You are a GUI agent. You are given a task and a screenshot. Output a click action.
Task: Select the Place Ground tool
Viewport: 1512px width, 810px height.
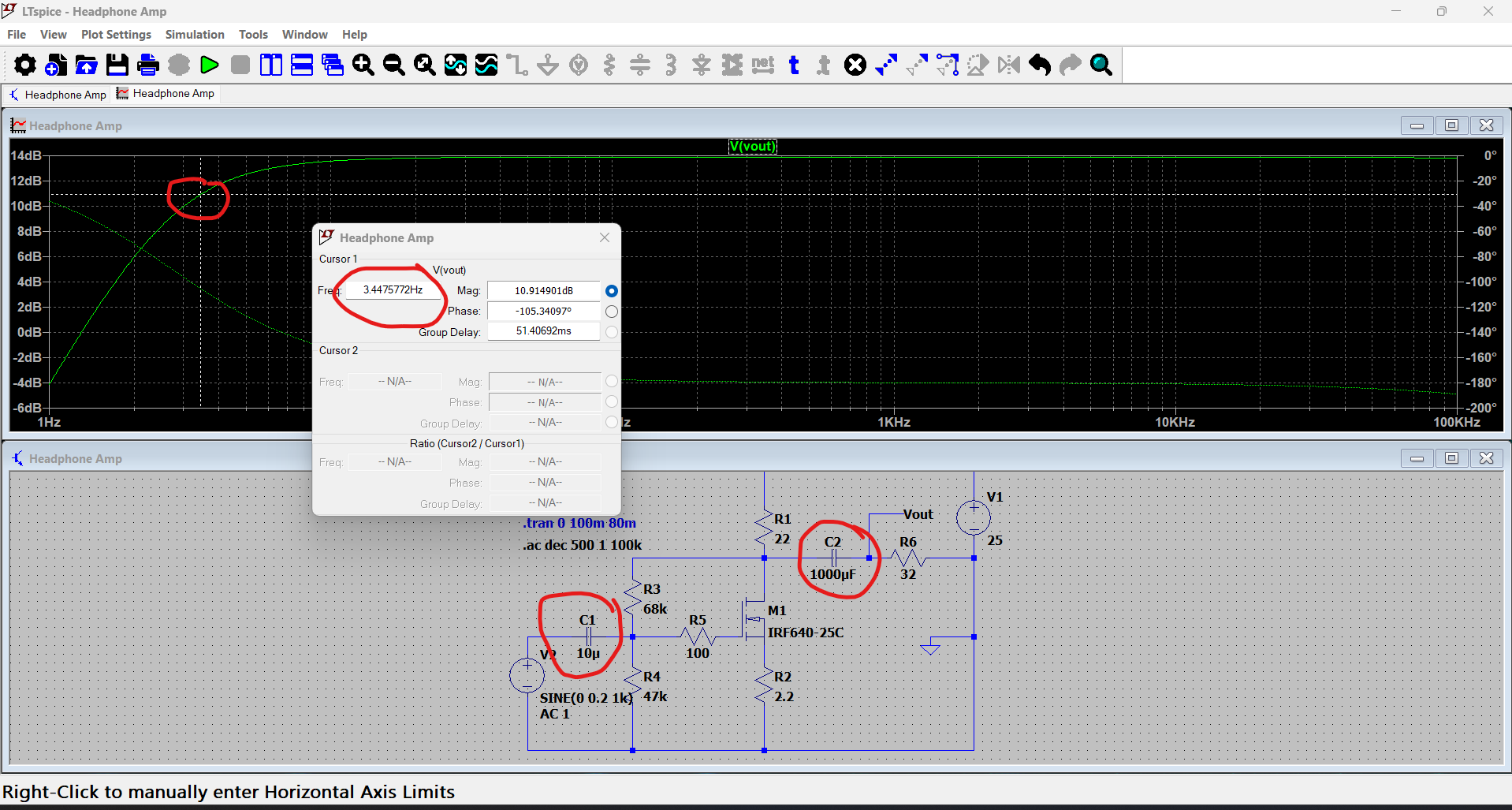click(x=548, y=65)
